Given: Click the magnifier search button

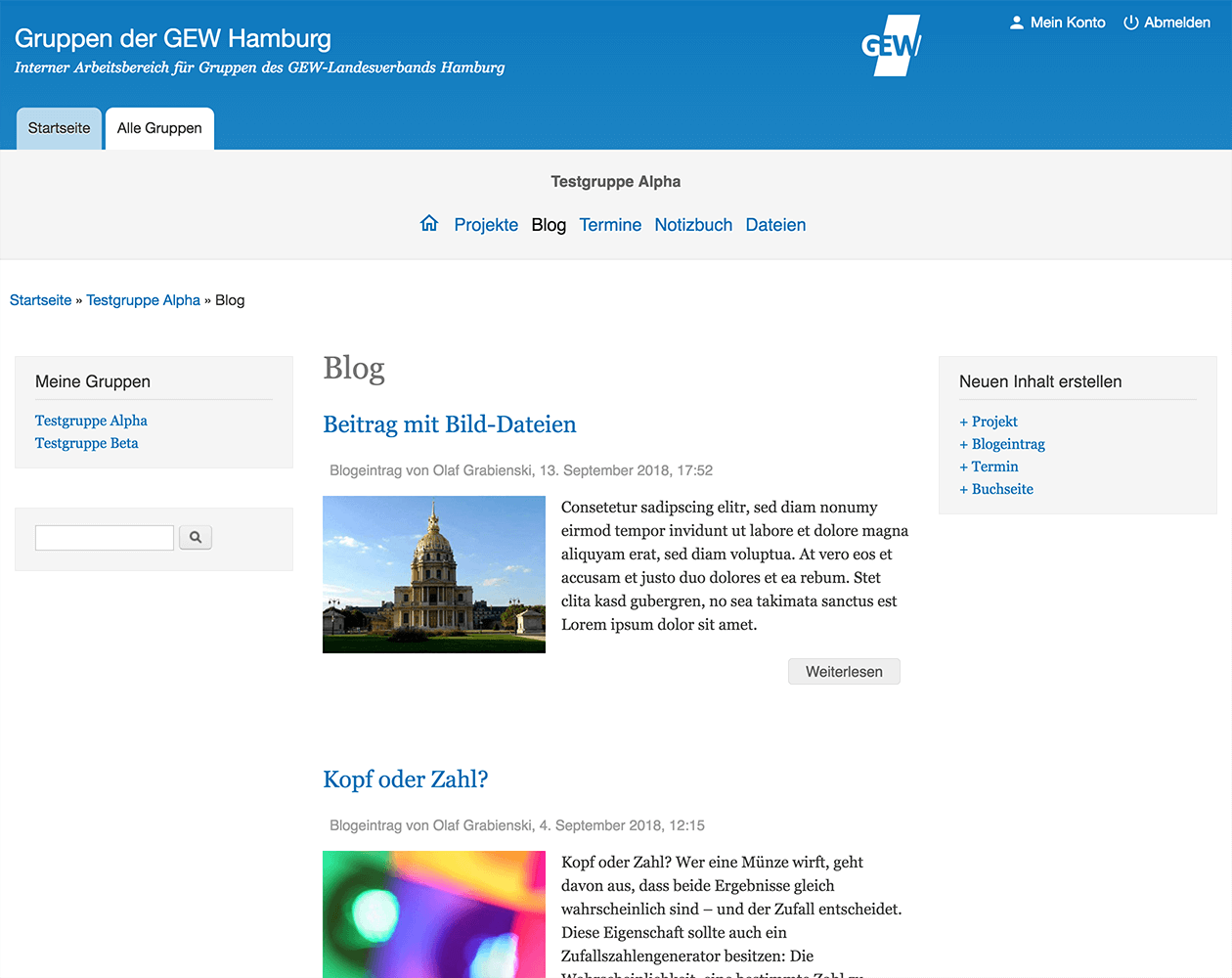Looking at the screenshot, I should (x=196, y=537).
